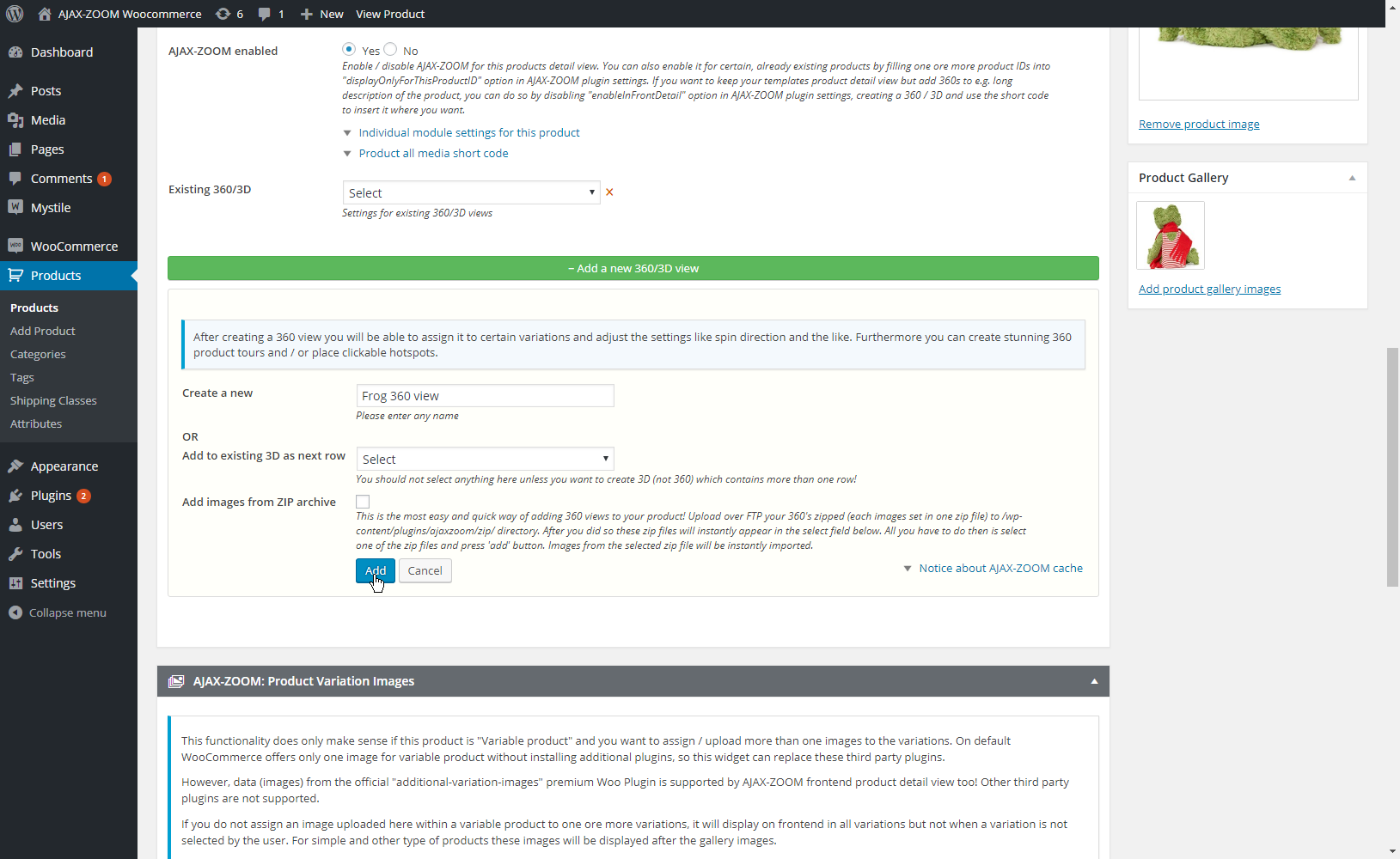Go to Plugins in the sidebar
The height and width of the screenshot is (859, 1400).
pyautogui.click(x=51, y=496)
